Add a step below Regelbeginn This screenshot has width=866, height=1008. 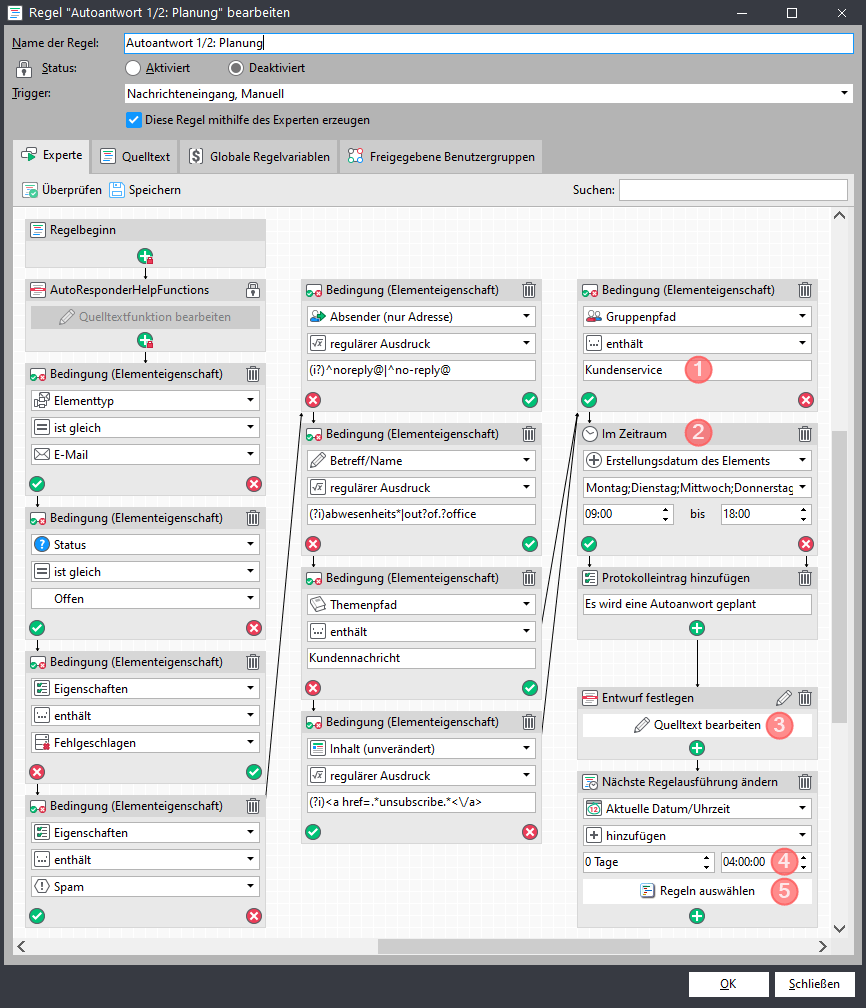point(145,256)
